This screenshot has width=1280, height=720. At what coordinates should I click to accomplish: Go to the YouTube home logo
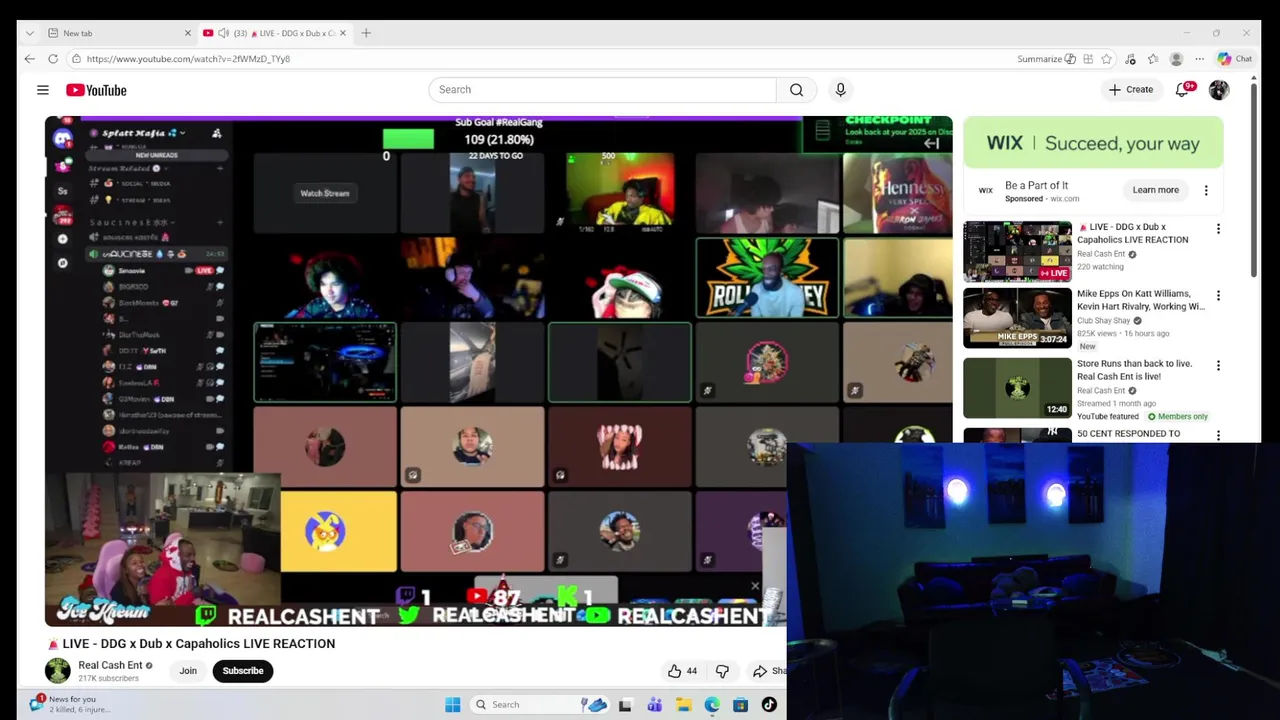click(96, 90)
